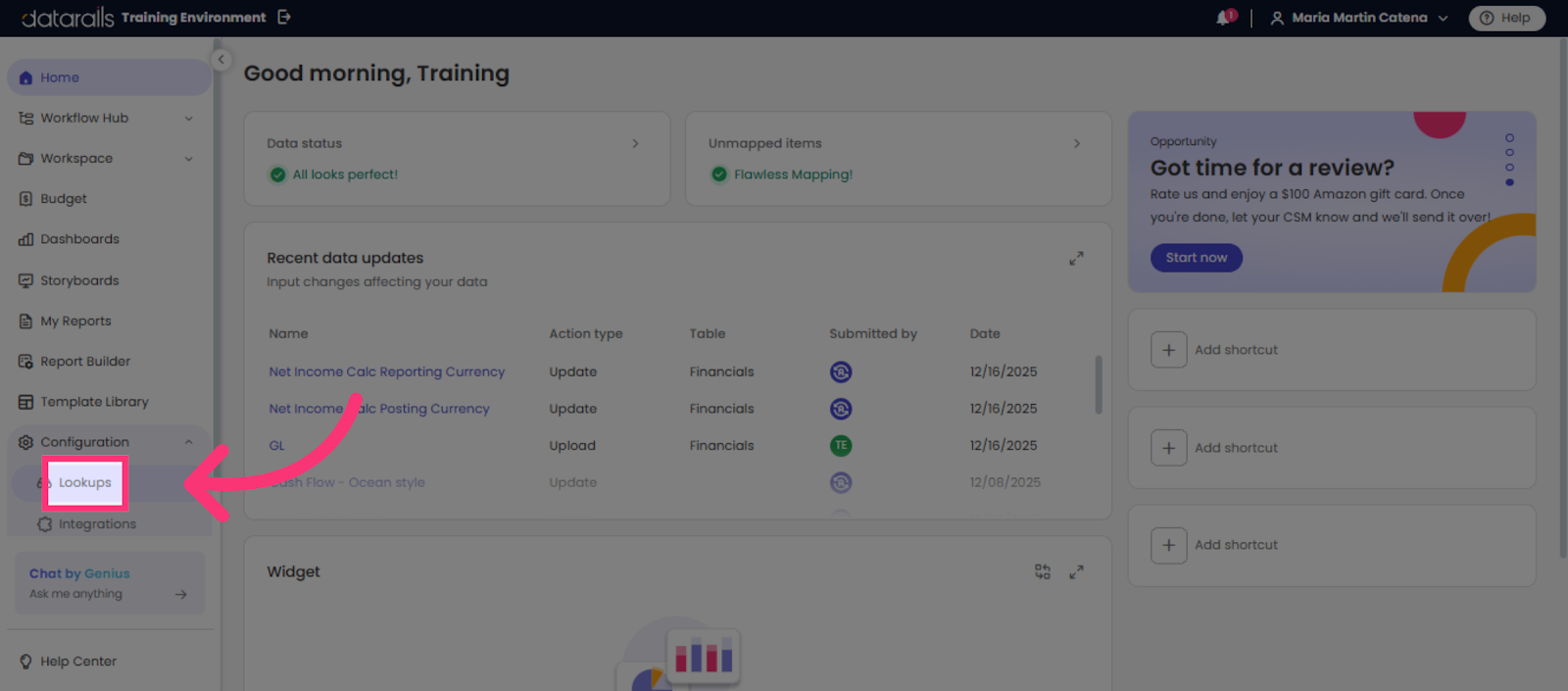The height and width of the screenshot is (691, 1568).
Task: Click the Help button in top bar
Action: click(1506, 18)
